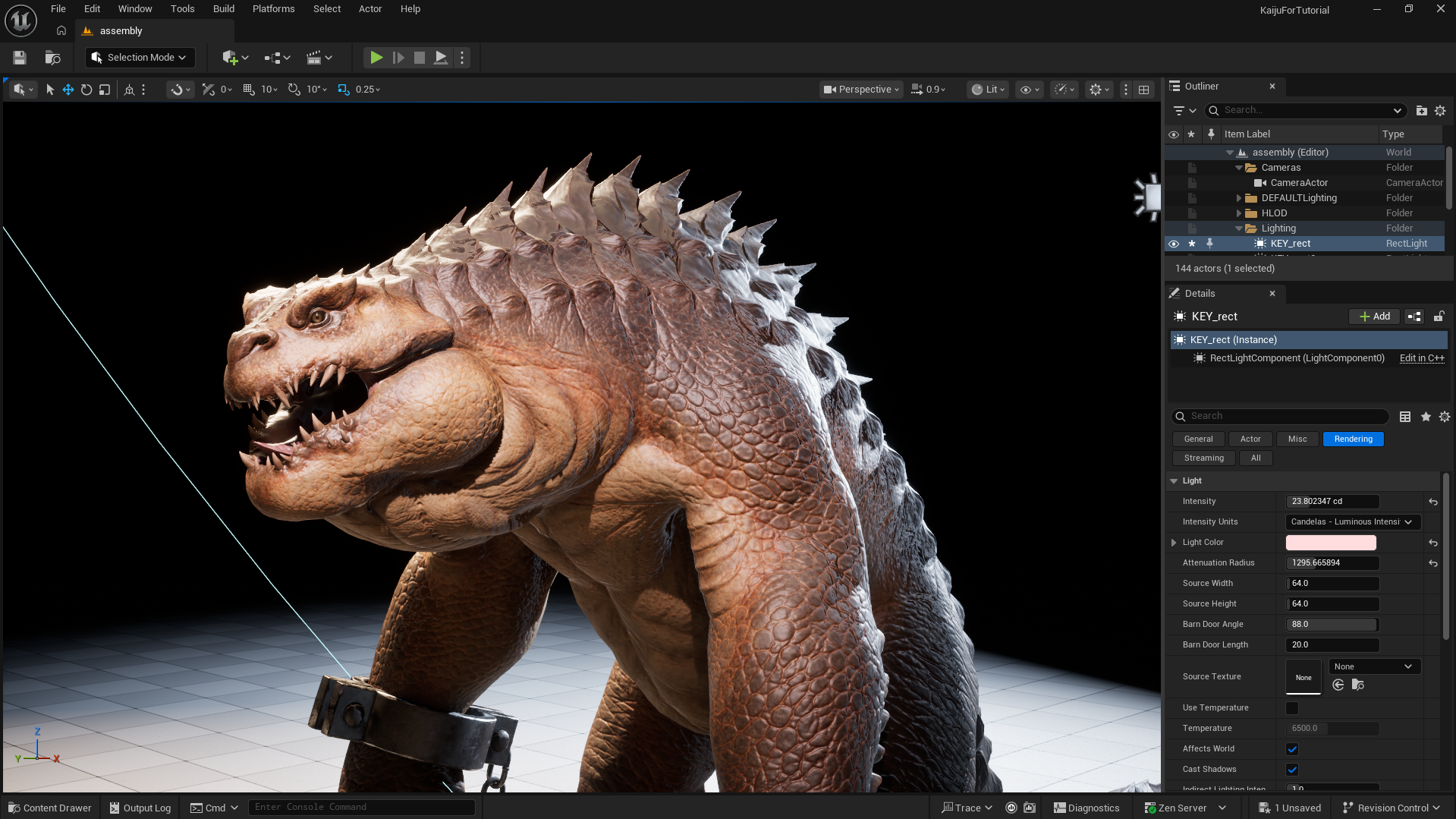Toggle rotation snapping icon
The height and width of the screenshot is (819, 1456).
tap(294, 90)
